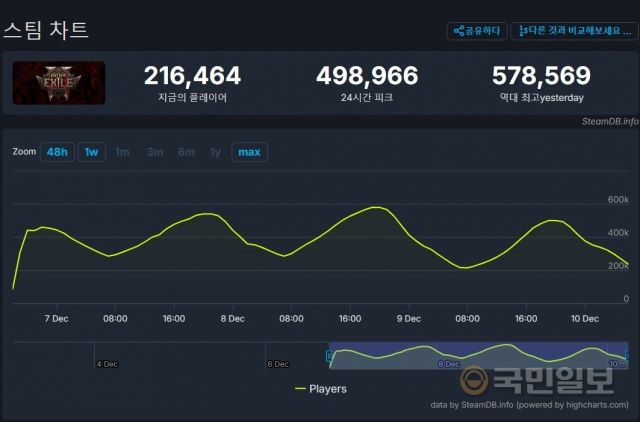This screenshot has height=422, width=640.
Task: Click the 8 Dec x-axis label
Action: click(233, 319)
